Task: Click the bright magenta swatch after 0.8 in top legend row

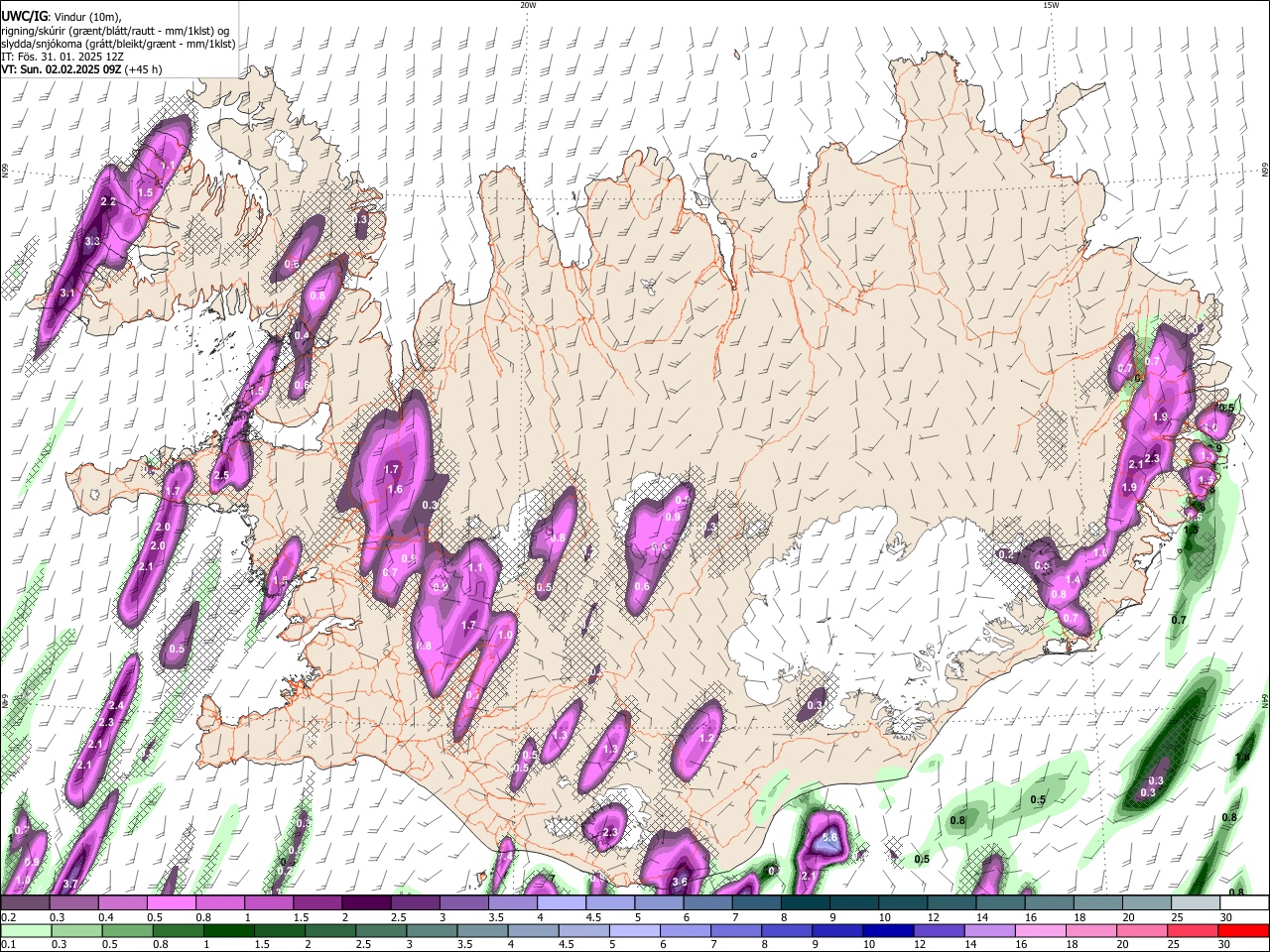Action: click(x=219, y=903)
